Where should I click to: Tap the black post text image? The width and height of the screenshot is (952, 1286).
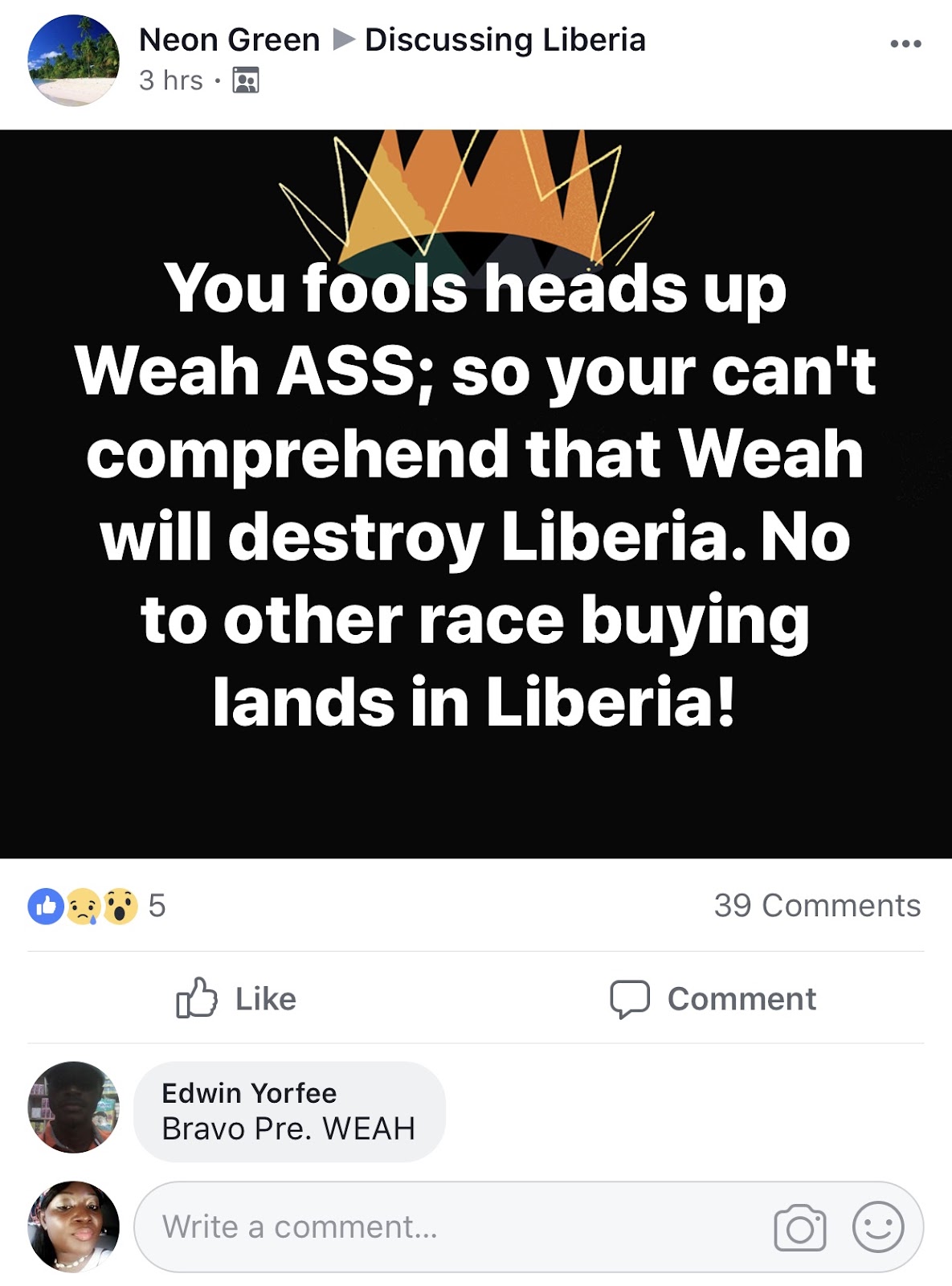point(476,494)
